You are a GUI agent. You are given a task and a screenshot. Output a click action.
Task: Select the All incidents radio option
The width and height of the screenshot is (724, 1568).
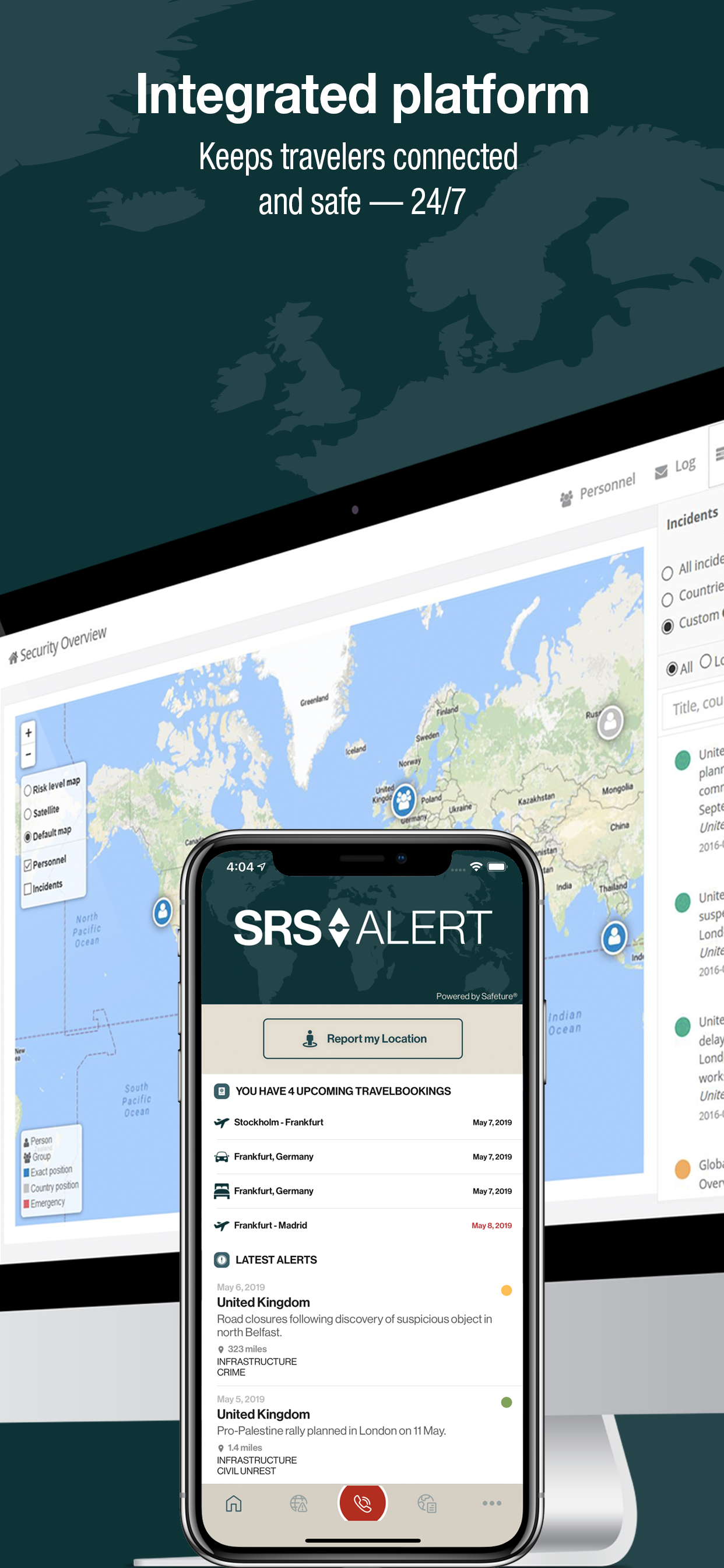[667, 573]
